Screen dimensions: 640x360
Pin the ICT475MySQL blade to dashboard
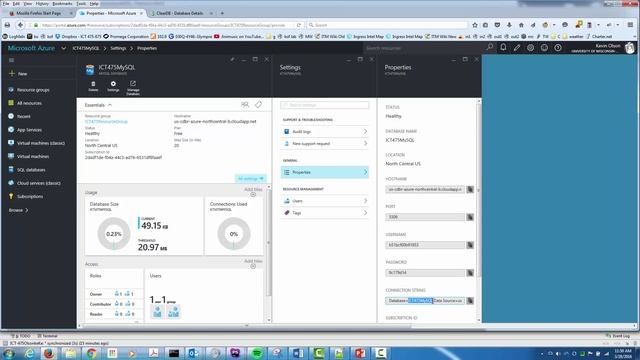(x=232, y=60)
